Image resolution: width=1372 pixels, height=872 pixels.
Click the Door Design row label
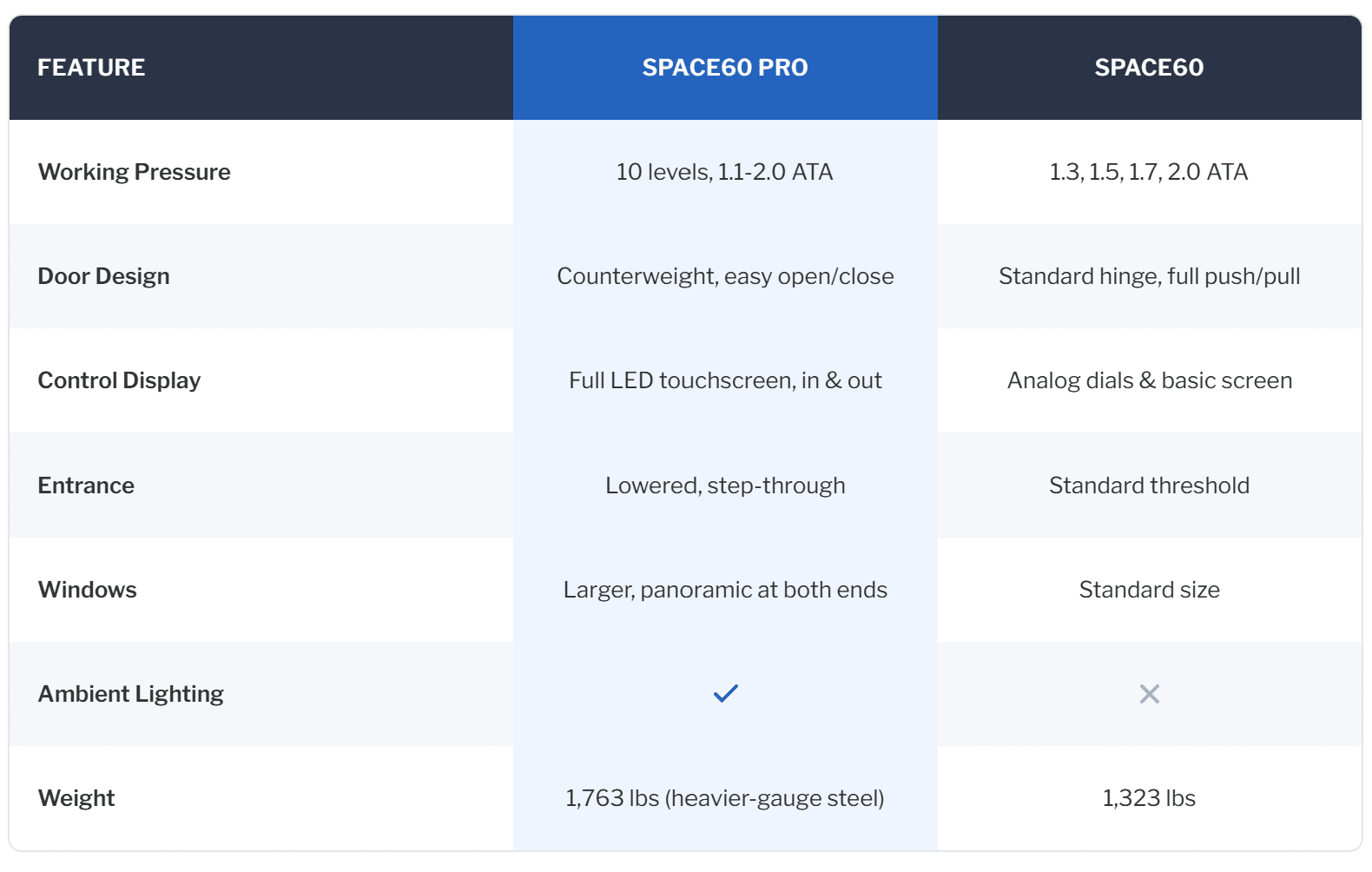[x=104, y=276]
